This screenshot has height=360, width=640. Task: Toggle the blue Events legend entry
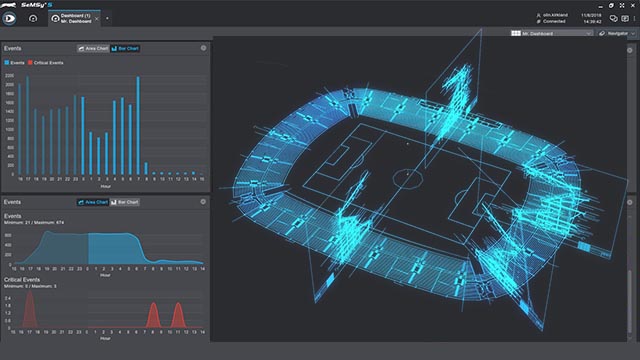click(14, 63)
